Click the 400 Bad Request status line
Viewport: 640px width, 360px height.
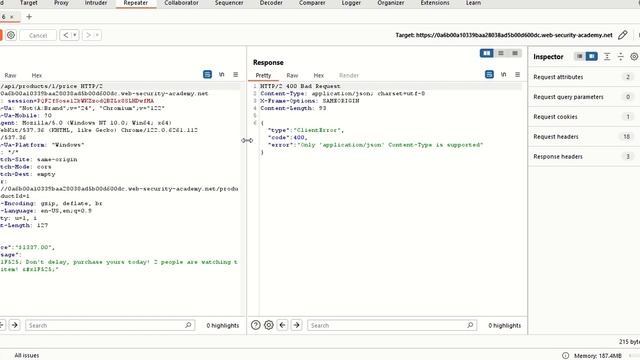[x=300, y=86]
